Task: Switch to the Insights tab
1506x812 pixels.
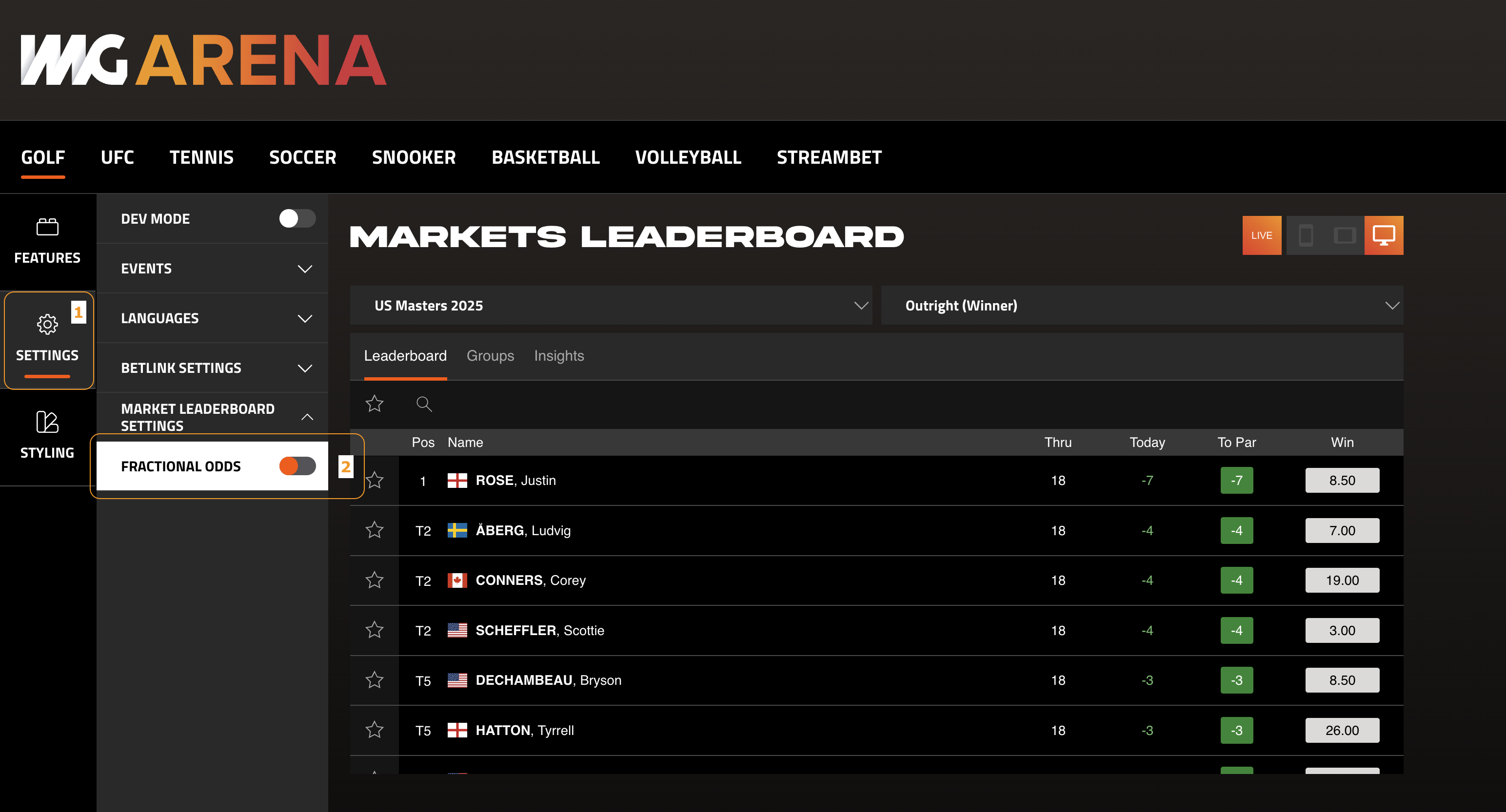Action: (x=558, y=356)
